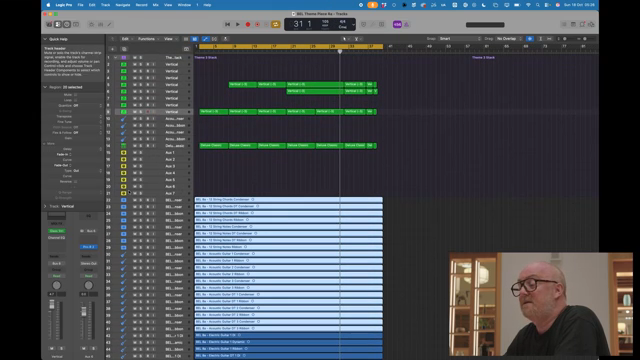Click the list view button in tracks menu bar

click(186, 39)
